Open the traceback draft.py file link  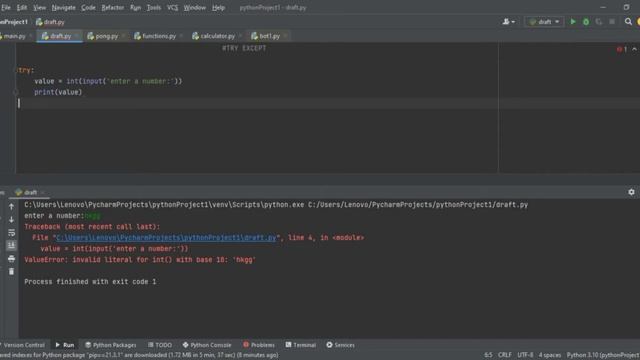pyautogui.click(x=166, y=238)
